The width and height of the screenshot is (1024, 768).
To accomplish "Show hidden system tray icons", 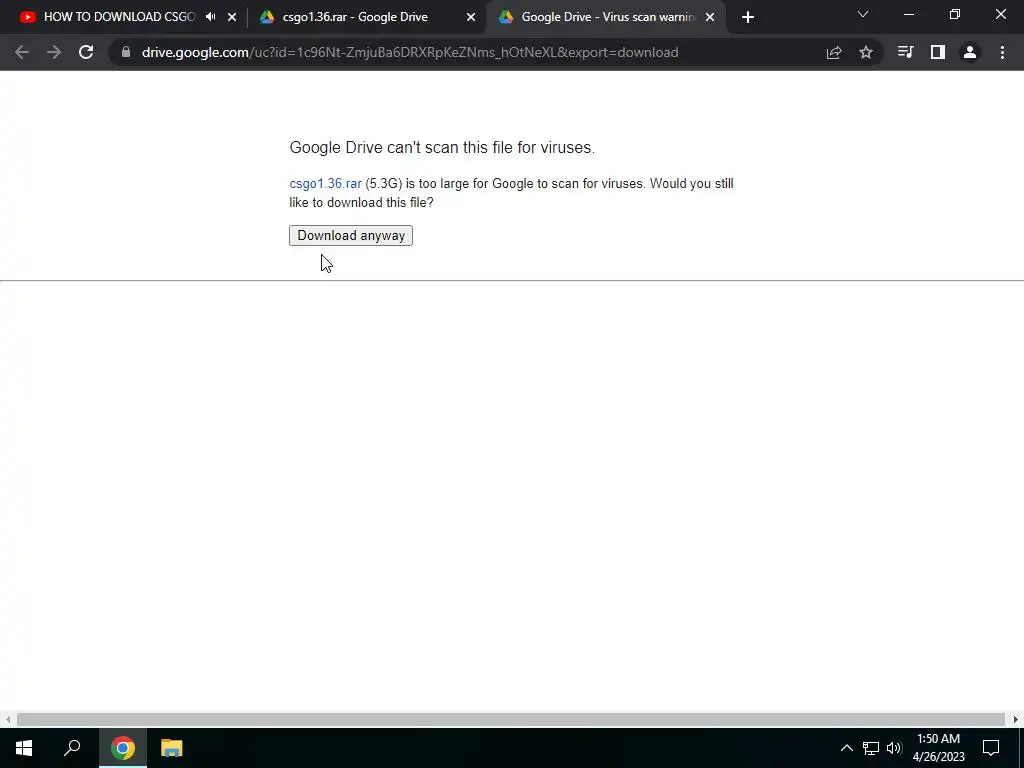I will pyautogui.click(x=846, y=748).
